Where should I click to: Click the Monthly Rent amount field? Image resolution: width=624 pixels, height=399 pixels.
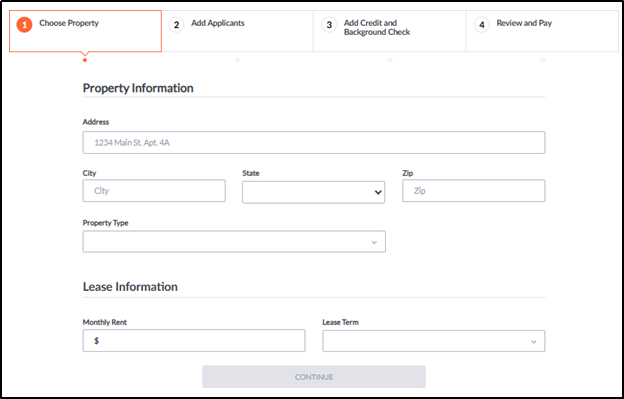point(194,341)
